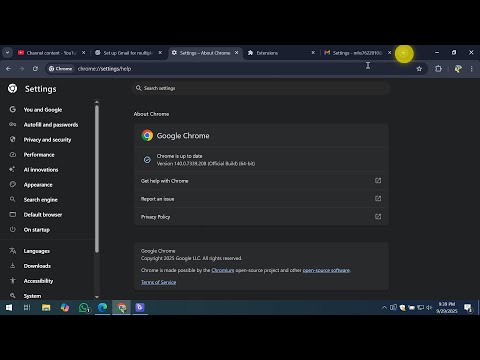480x360 pixels.
Task: Open Privacy and security settings
Action: tap(47, 140)
